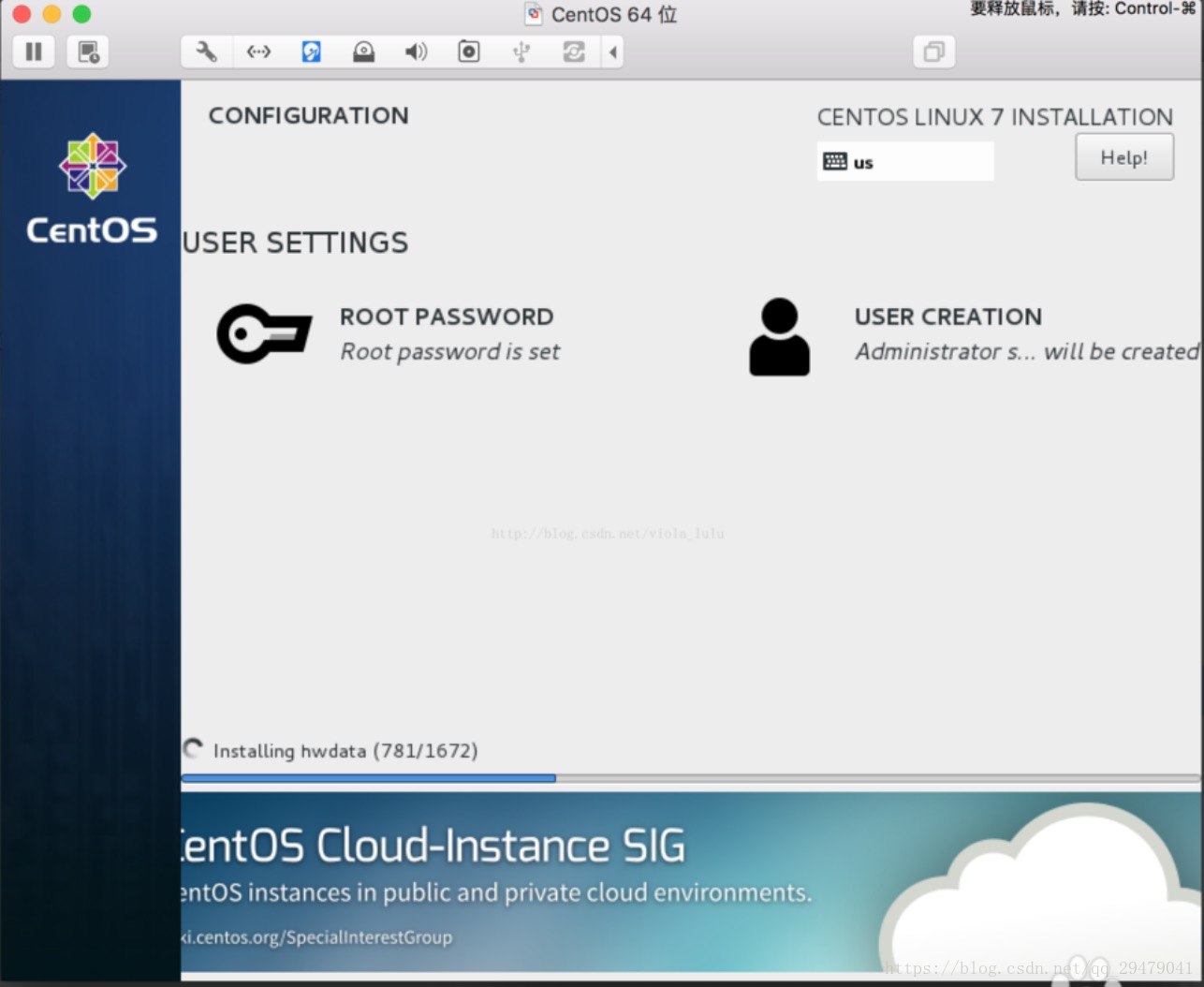Screen dimensions: 1204x987
Task: Open network adapter settings icon
Action: pyautogui.click(x=258, y=52)
